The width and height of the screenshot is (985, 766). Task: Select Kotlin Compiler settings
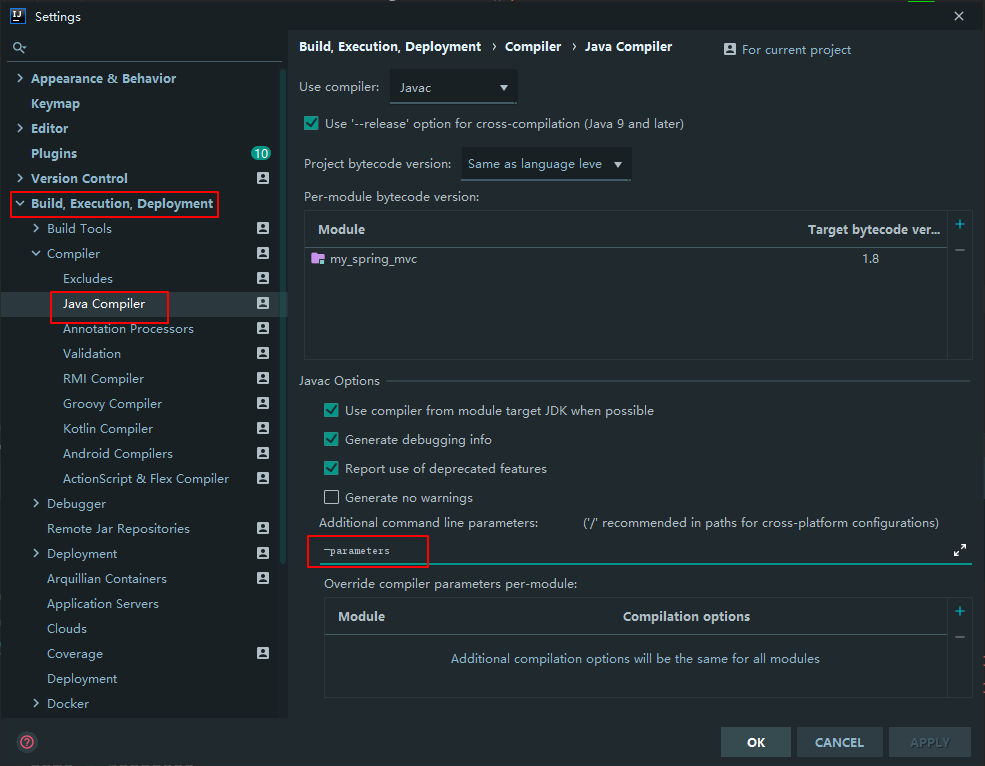click(108, 429)
